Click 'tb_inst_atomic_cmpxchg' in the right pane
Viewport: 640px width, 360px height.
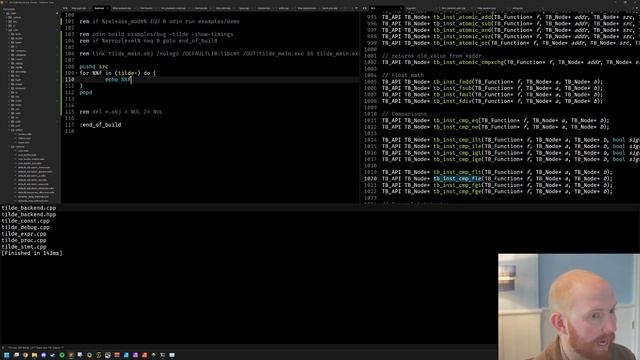(x=469, y=62)
